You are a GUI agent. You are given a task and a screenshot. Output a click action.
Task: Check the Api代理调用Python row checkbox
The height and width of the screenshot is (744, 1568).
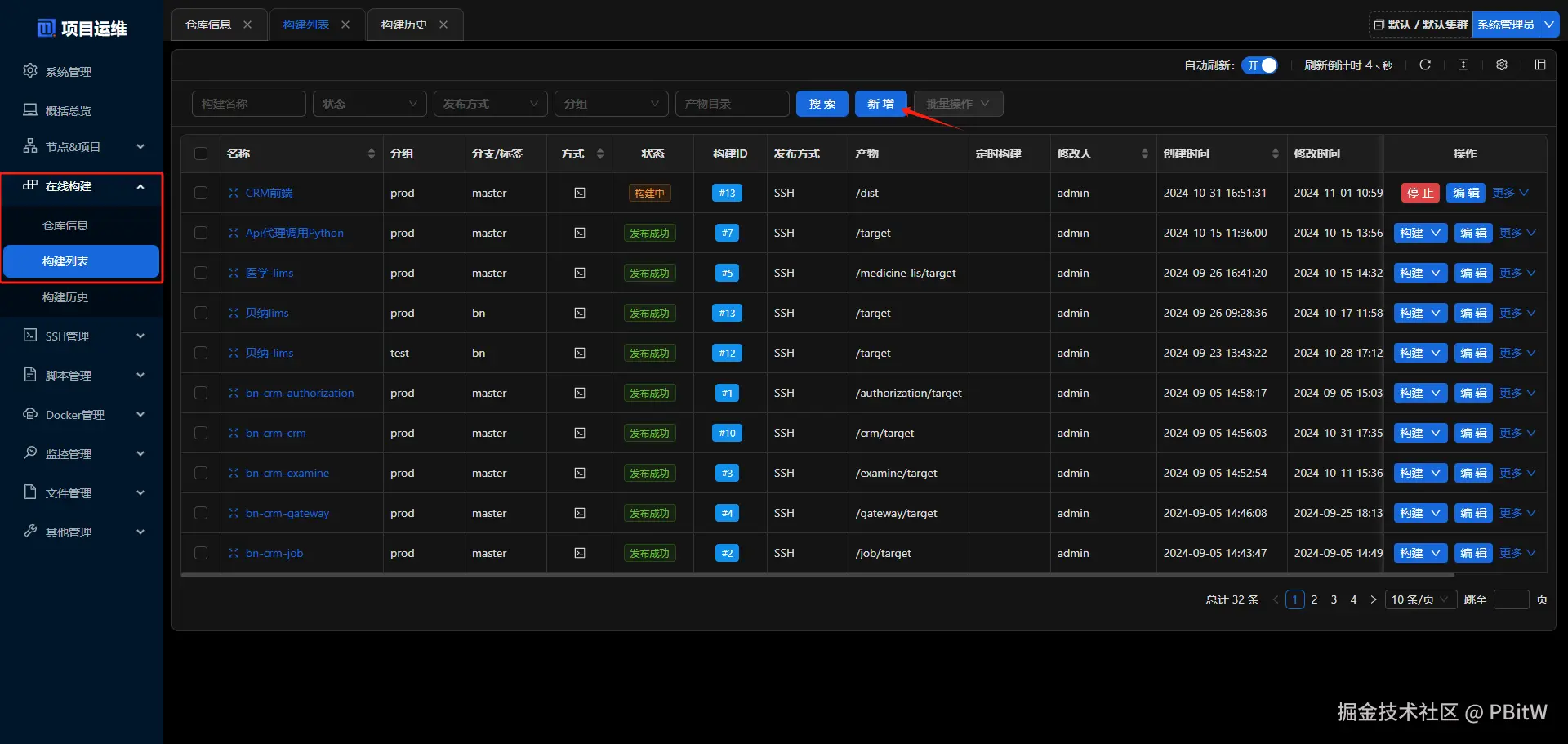201,233
